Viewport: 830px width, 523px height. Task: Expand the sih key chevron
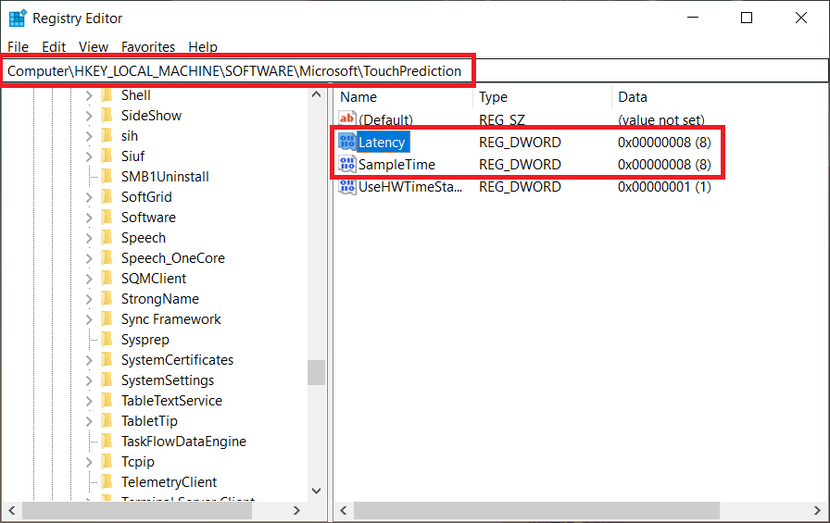[89, 136]
